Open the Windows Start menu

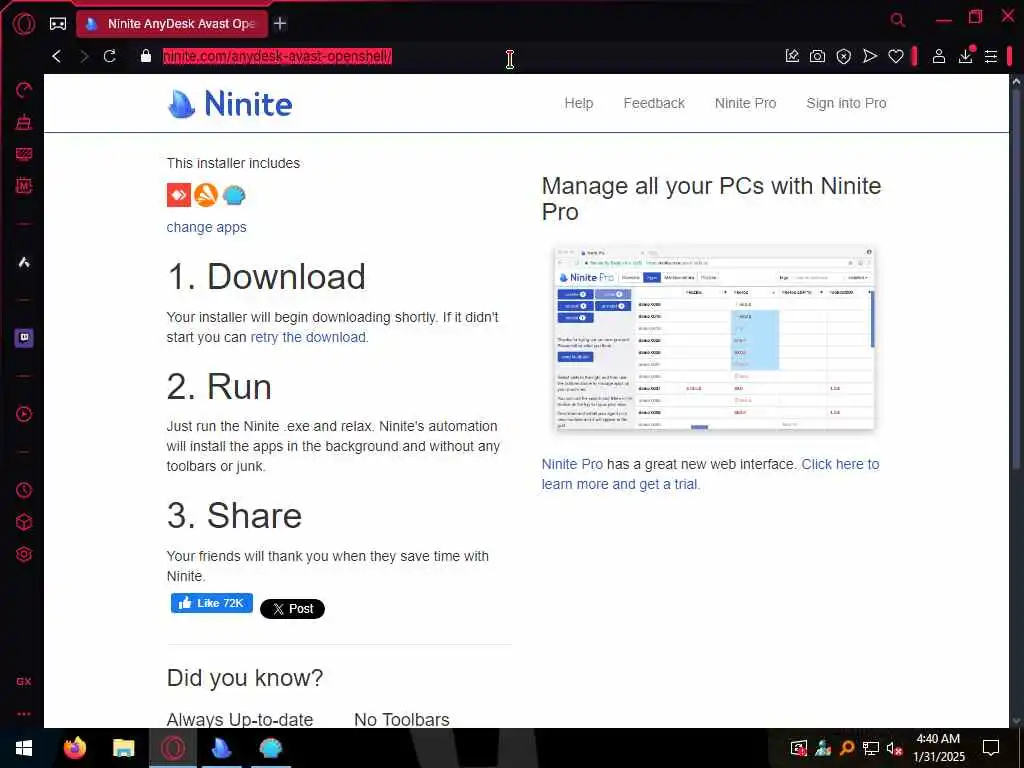(x=24, y=748)
